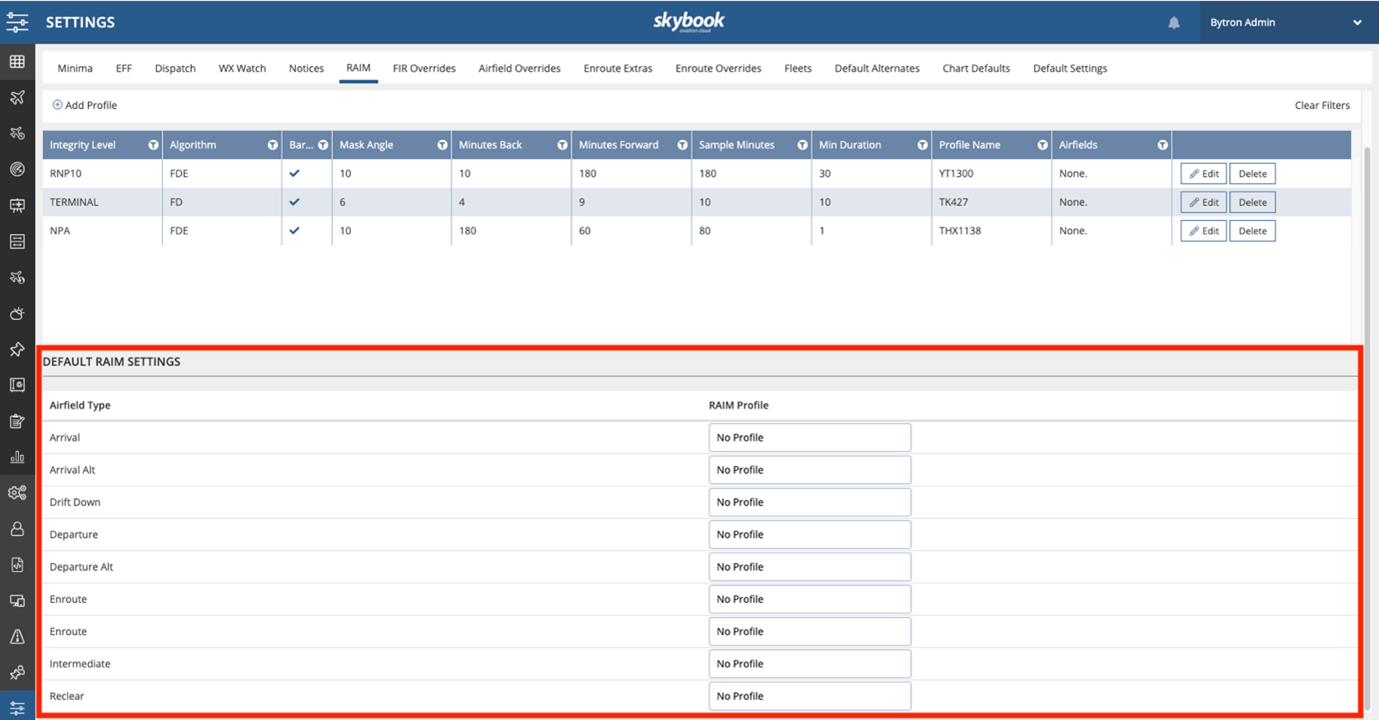Click the Baro checkmark in RNP10 row
The width and height of the screenshot is (1379, 720).
[x=294, y=173]
